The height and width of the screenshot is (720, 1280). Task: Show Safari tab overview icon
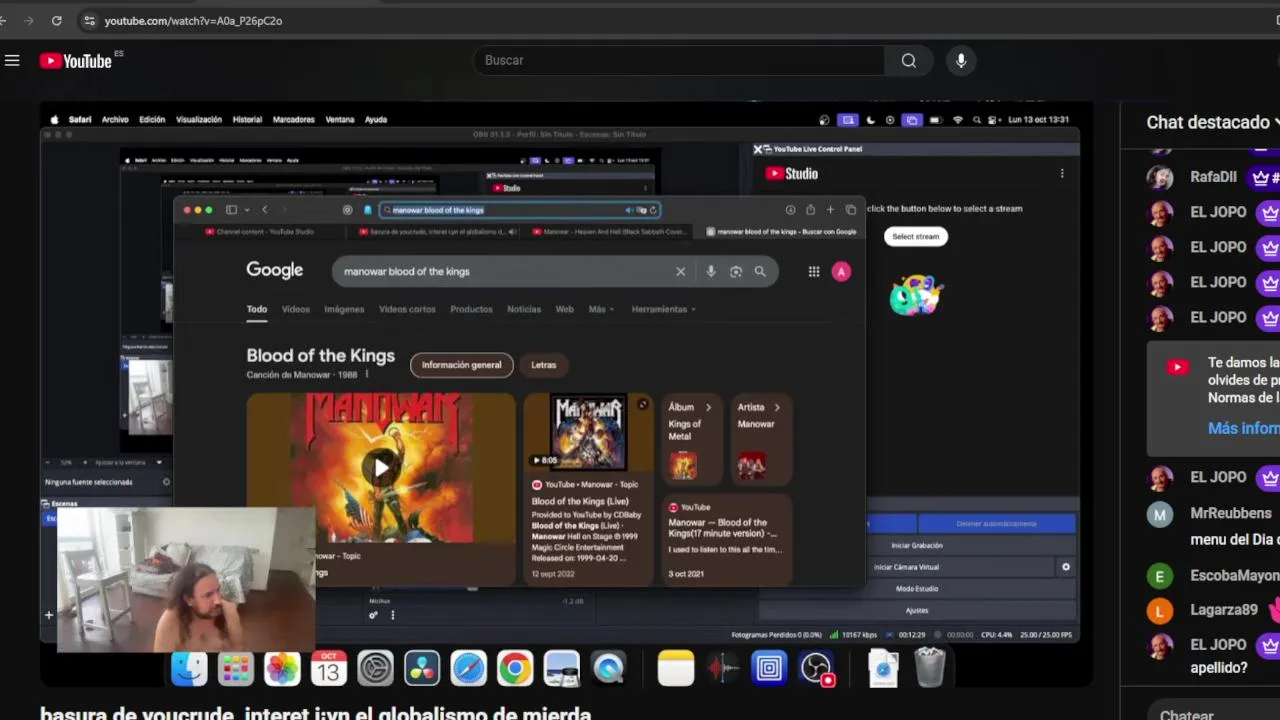point(851,210)
